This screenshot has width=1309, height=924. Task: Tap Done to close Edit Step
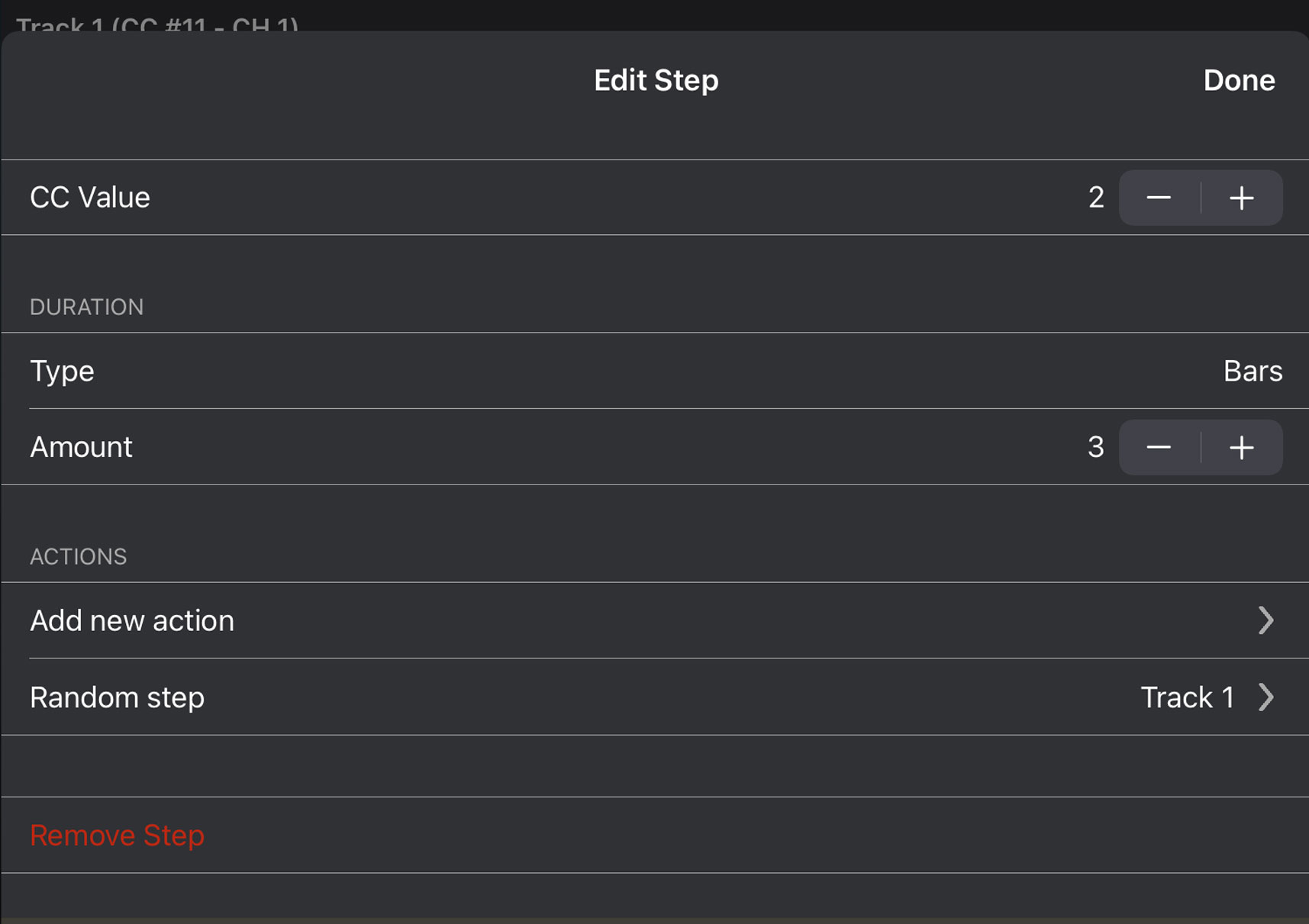click(x=1238, y=79)
